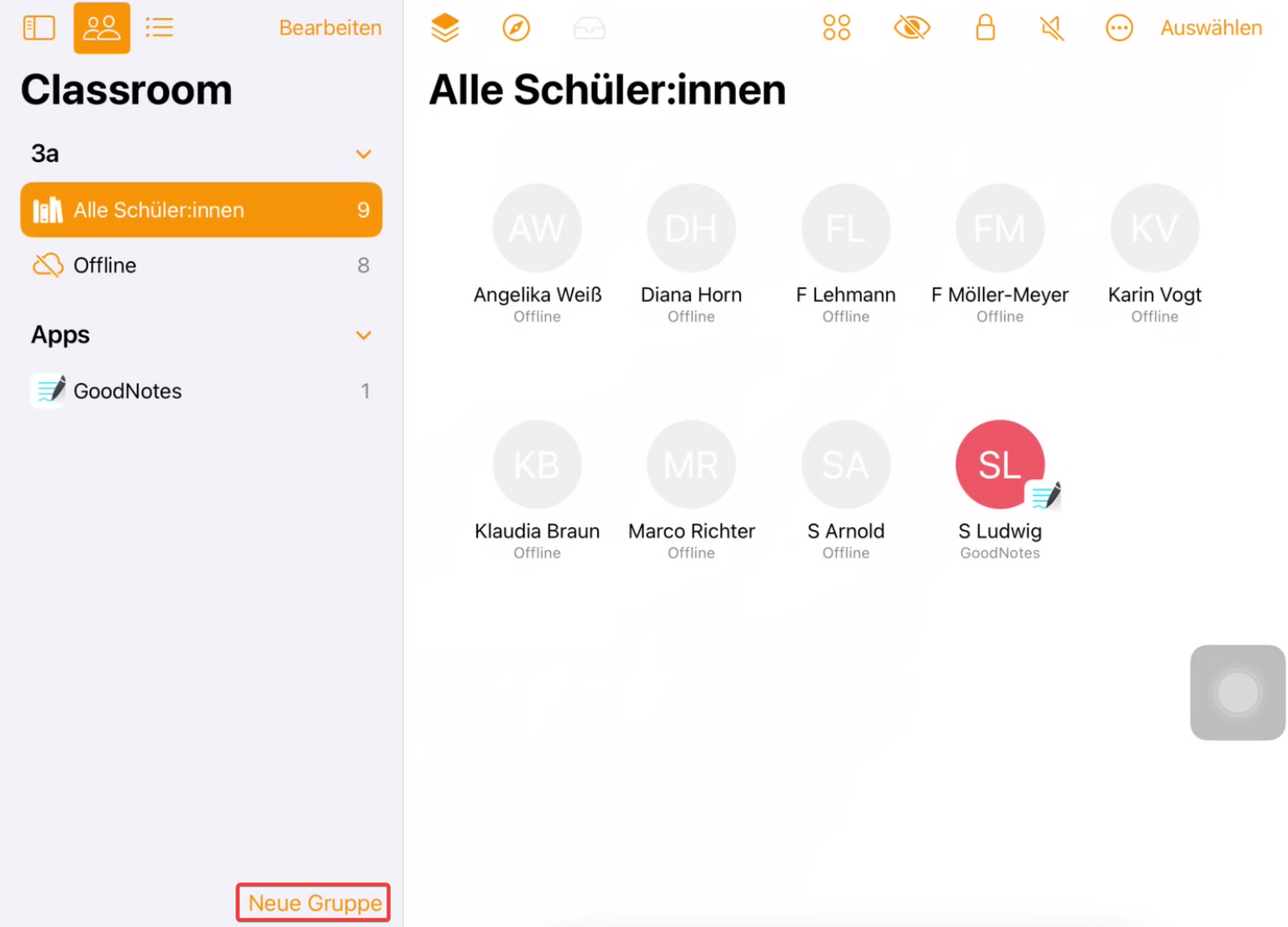
Task: Open the Offline group in sidebar
Action: (201, 266)
